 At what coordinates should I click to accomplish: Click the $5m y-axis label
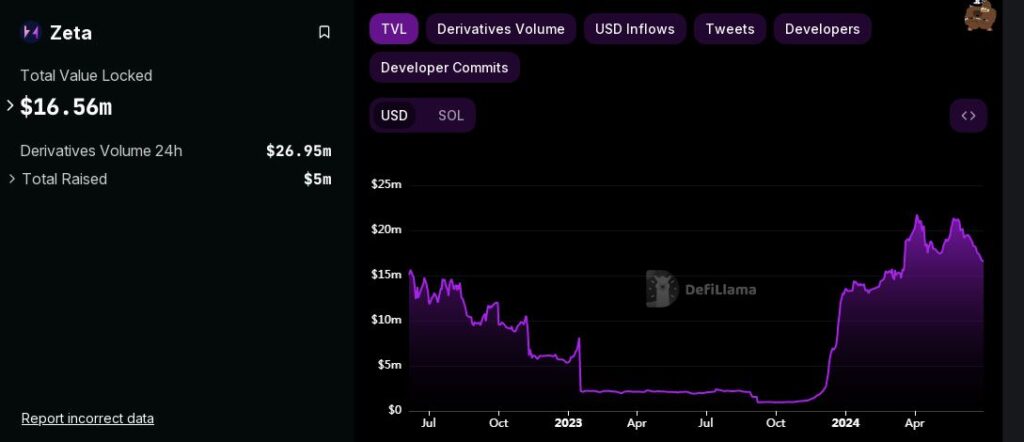[x=389, y=365]
